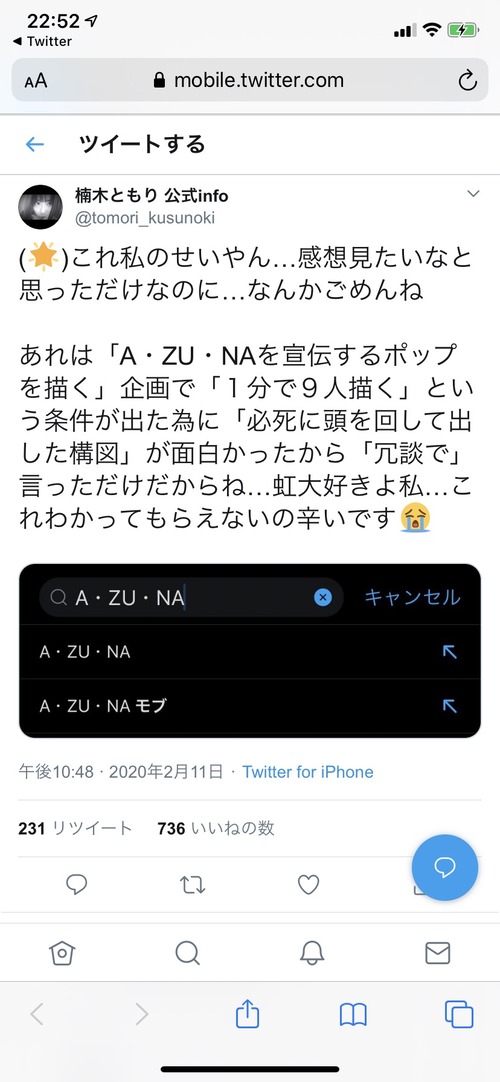Screen dimensions: 500x1082
Task: Tap the blue floating reply button
Action: click(445, 867)
